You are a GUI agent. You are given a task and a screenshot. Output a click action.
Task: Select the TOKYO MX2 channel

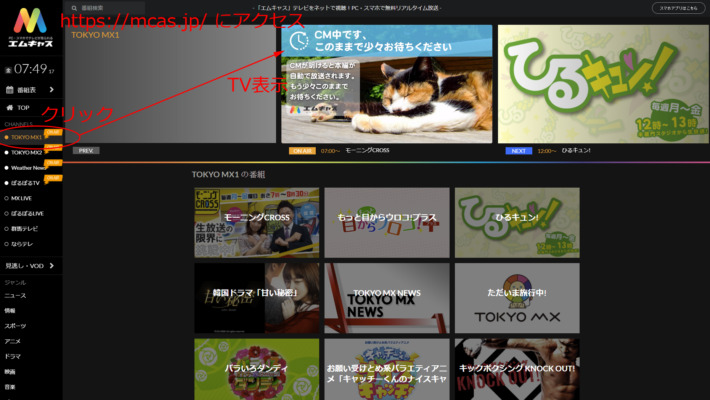[x=28, y=152]
